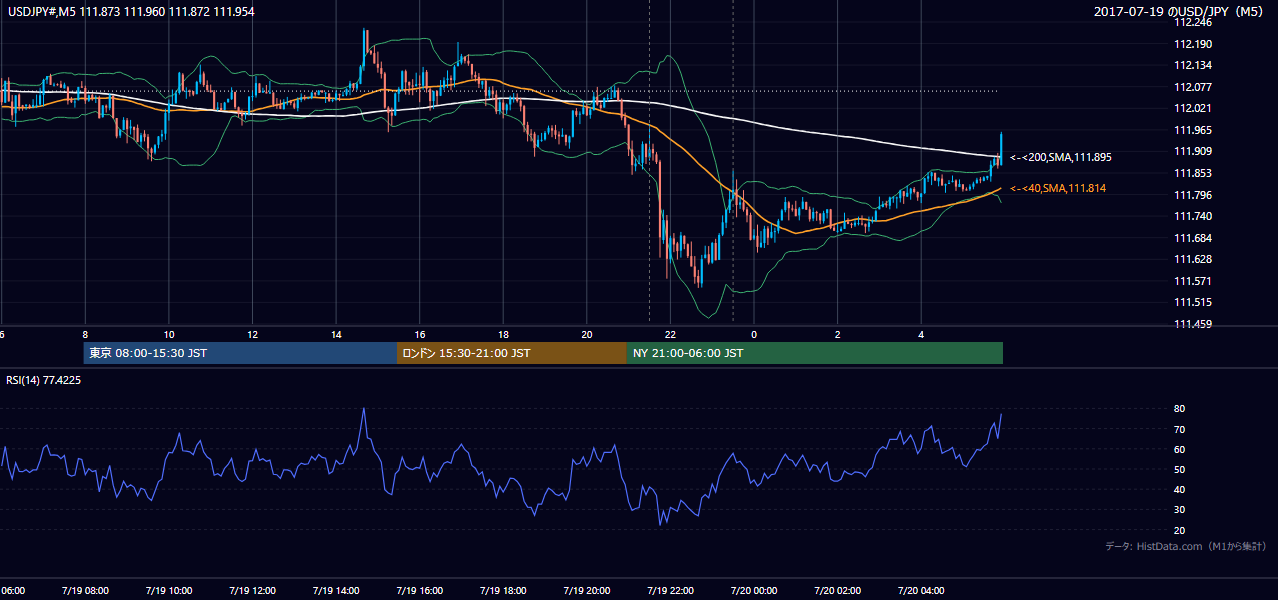Click the 7/19 22:00 bottom time label
The image size is (1278, 600).
[x=671, y=591]
